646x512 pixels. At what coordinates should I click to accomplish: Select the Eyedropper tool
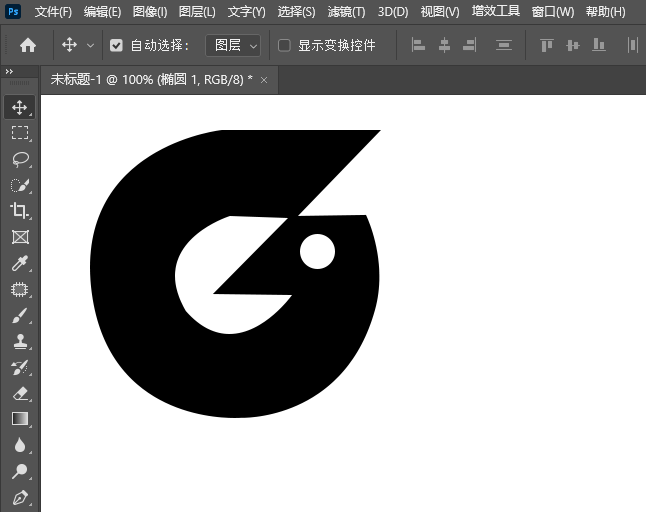point(19,263)
